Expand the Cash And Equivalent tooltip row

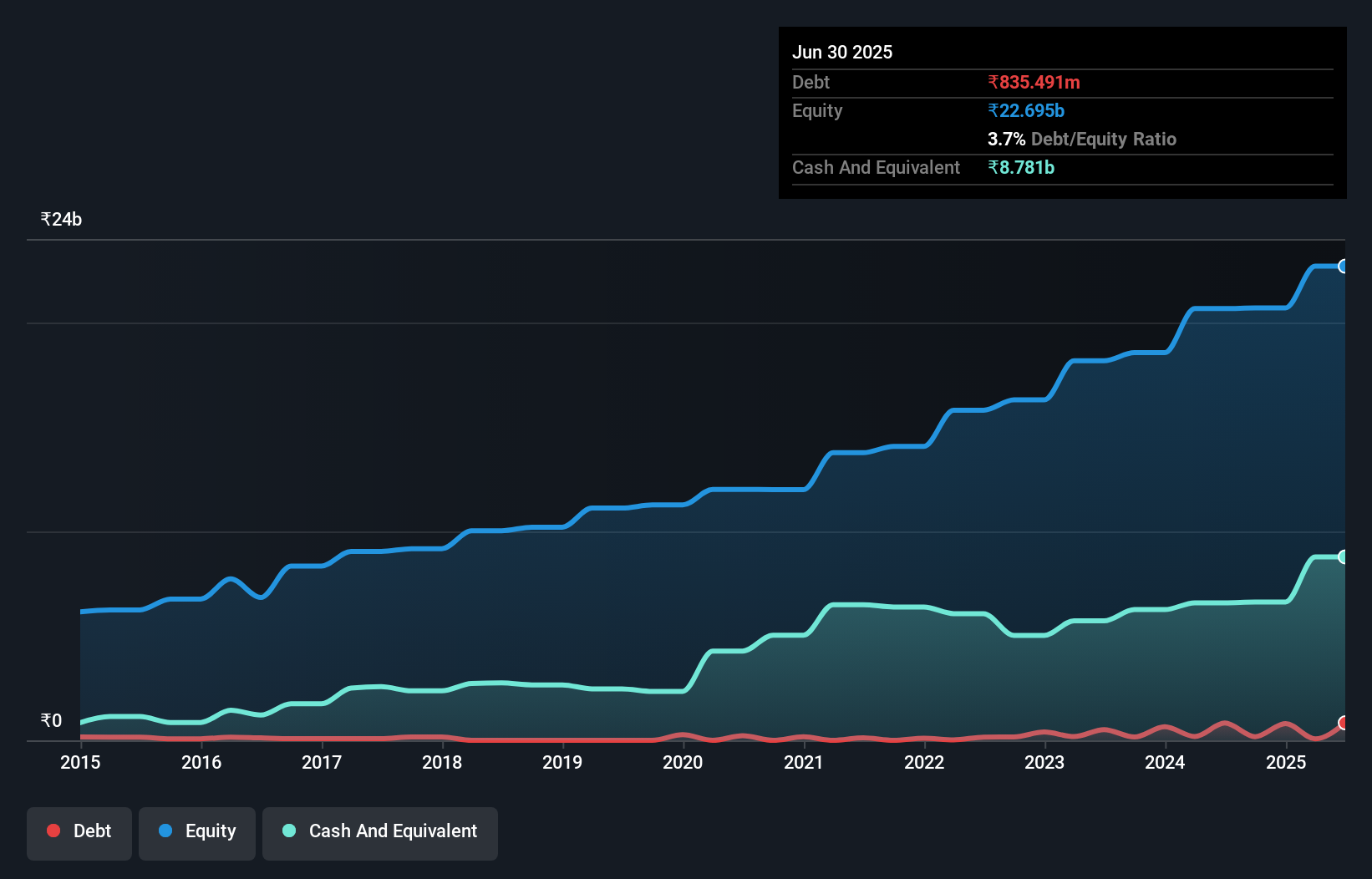coord(875,167)
